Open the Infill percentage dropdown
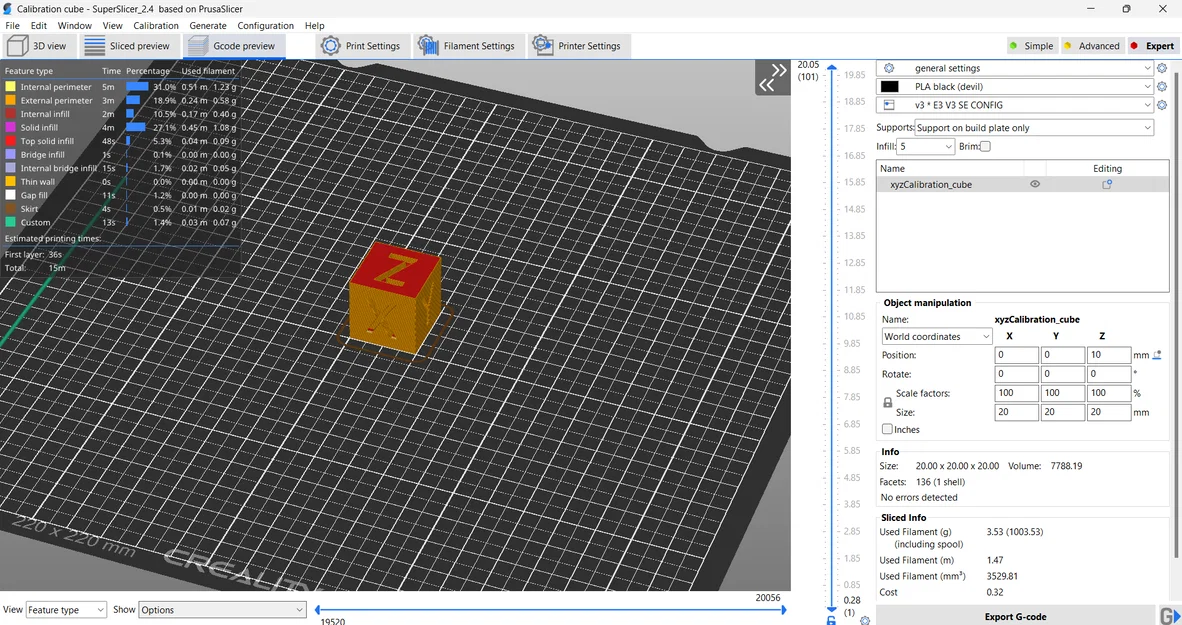Screen dimensions: 1182x625 tap(926, 146)
